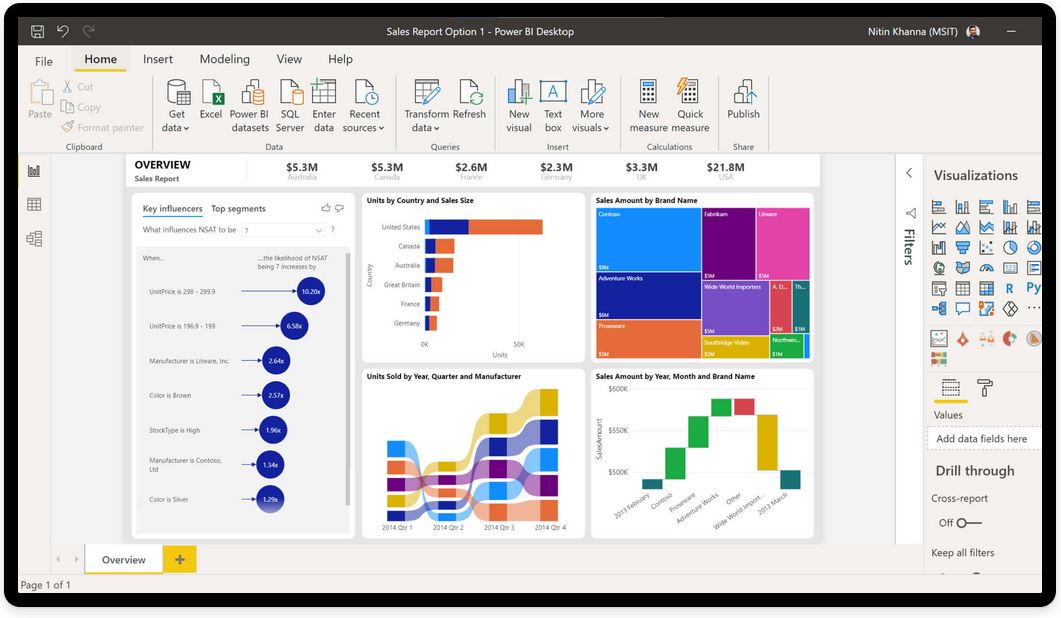Viewport: 1061px width, 618px height.
Task: Select the pie chart visualization
Action: click(x=1010, y=248)
